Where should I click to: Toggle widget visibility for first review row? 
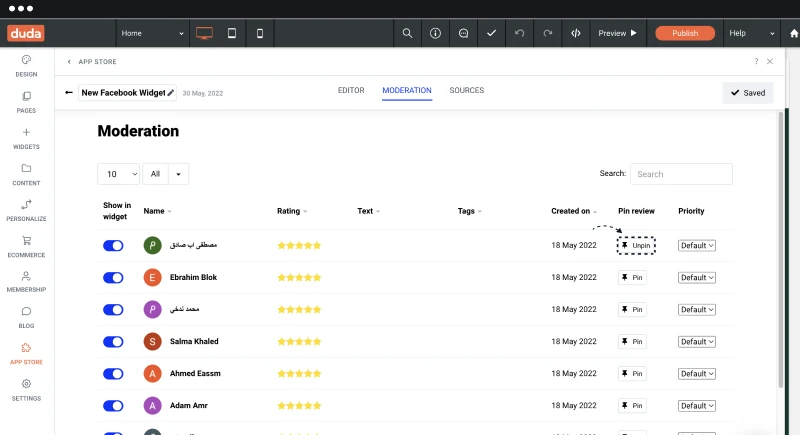(113, 246)
